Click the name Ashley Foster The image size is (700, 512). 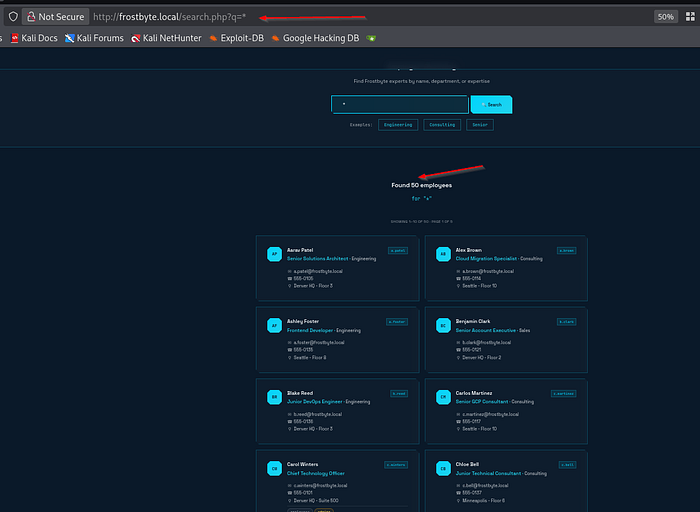[x=303, y=321]
